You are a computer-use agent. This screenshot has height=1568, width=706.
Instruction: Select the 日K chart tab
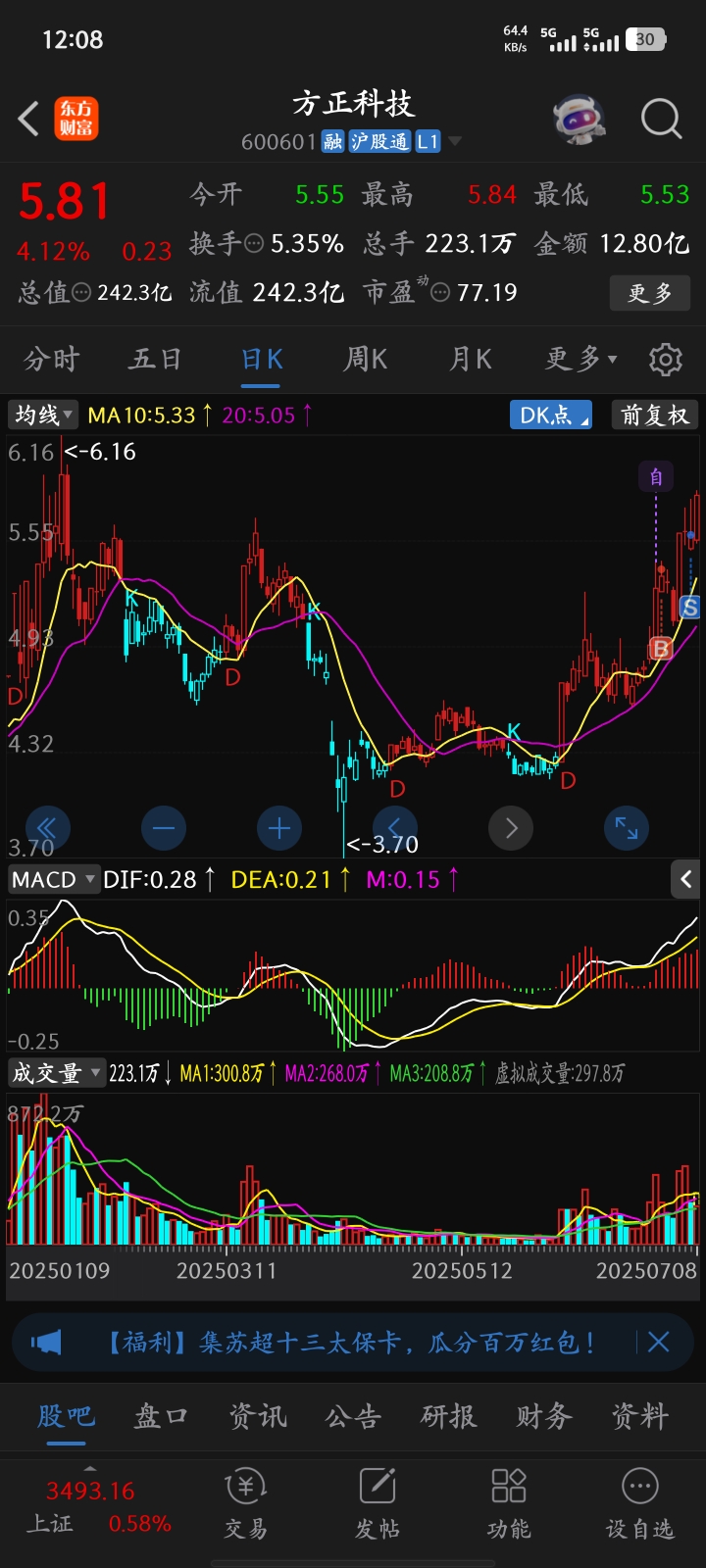pos(262,360)
